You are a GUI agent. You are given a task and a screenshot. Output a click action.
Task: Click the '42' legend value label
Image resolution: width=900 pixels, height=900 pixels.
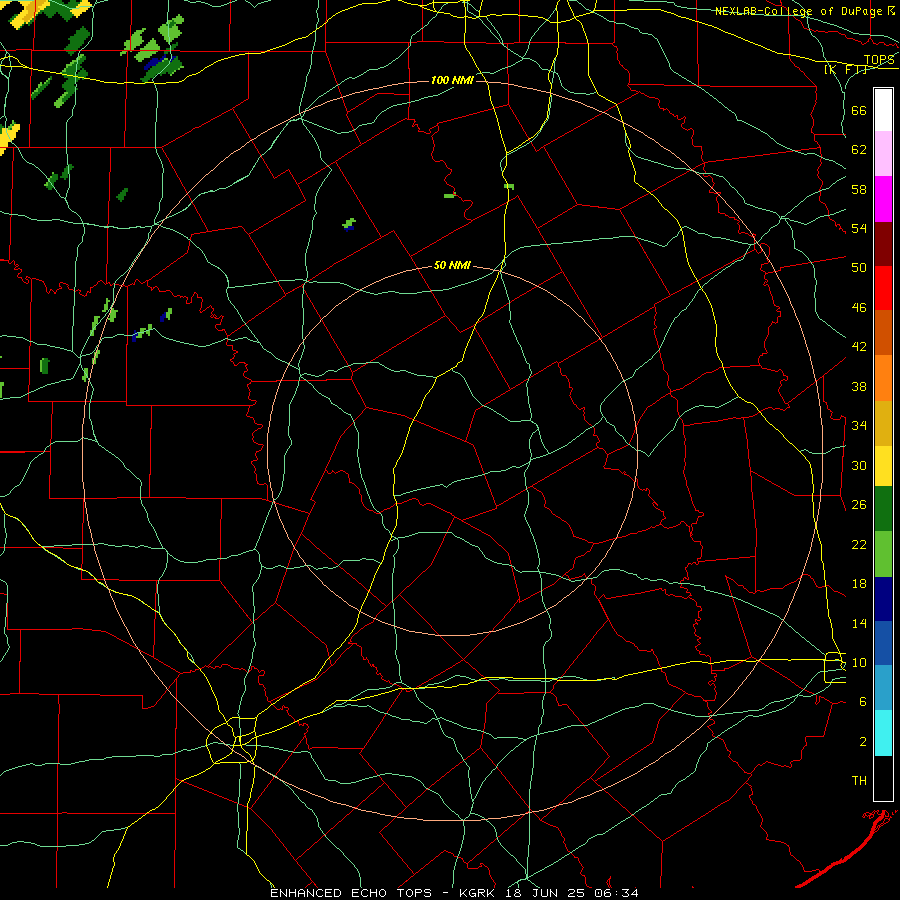pos(859,346)
